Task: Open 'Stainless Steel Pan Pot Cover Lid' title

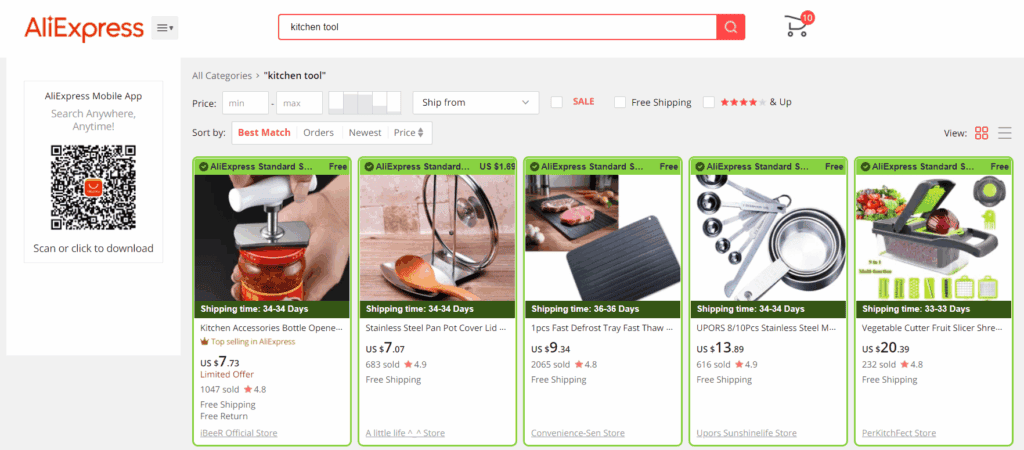Action: [436, 328]
